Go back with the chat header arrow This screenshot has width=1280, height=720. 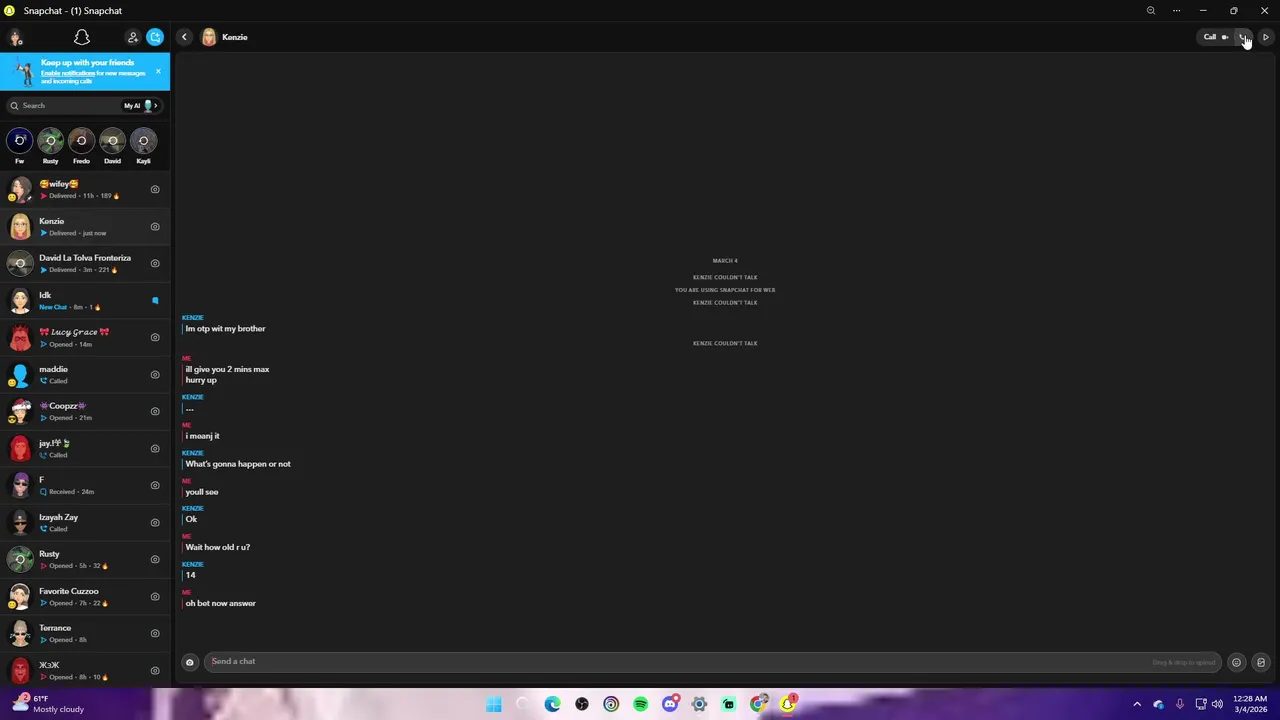tap(184, 37)
